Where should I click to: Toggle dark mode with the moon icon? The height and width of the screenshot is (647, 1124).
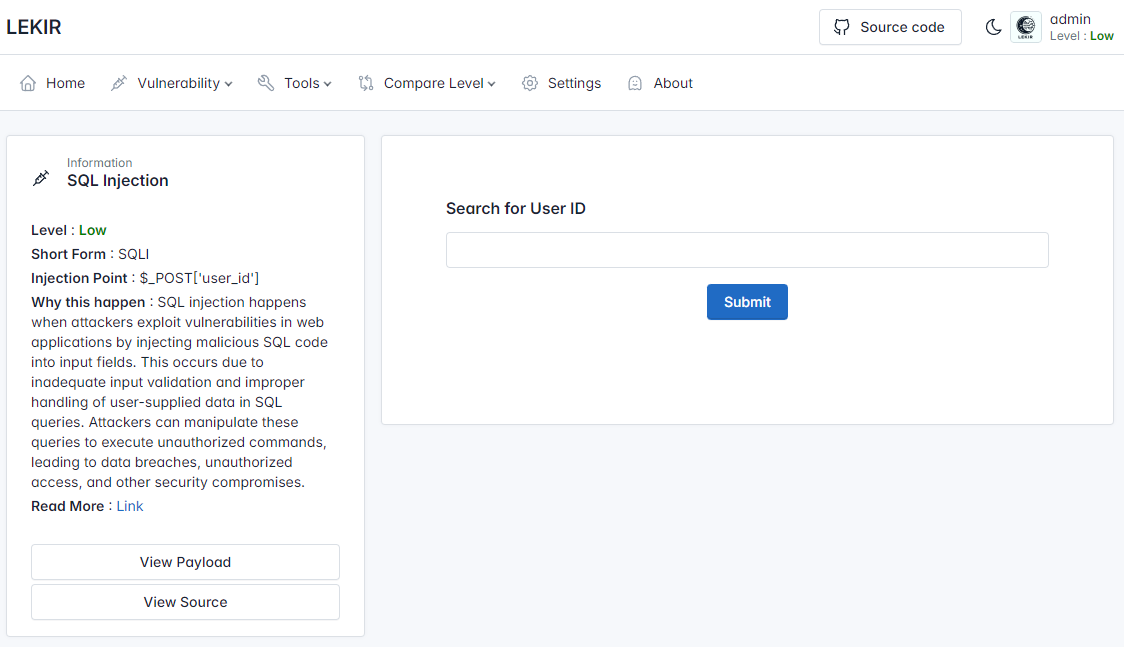(x=993, y=27)
